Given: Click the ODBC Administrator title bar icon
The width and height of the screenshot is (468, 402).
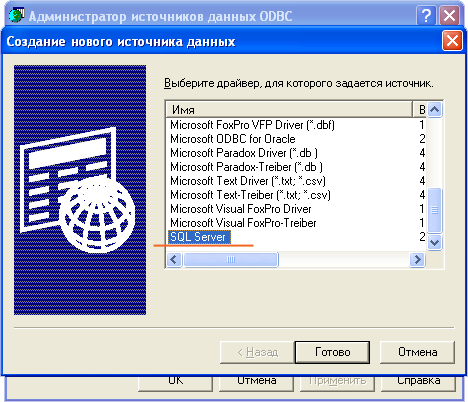Looking at the screenshot, I should 16,15.
